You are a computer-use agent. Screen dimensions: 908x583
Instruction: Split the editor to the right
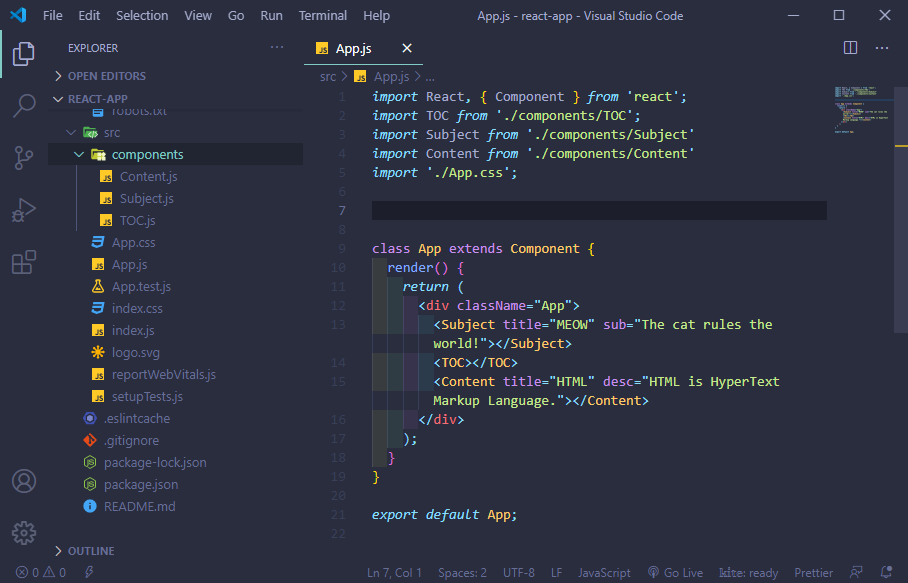pyautogui.click(x=850, y=48)
